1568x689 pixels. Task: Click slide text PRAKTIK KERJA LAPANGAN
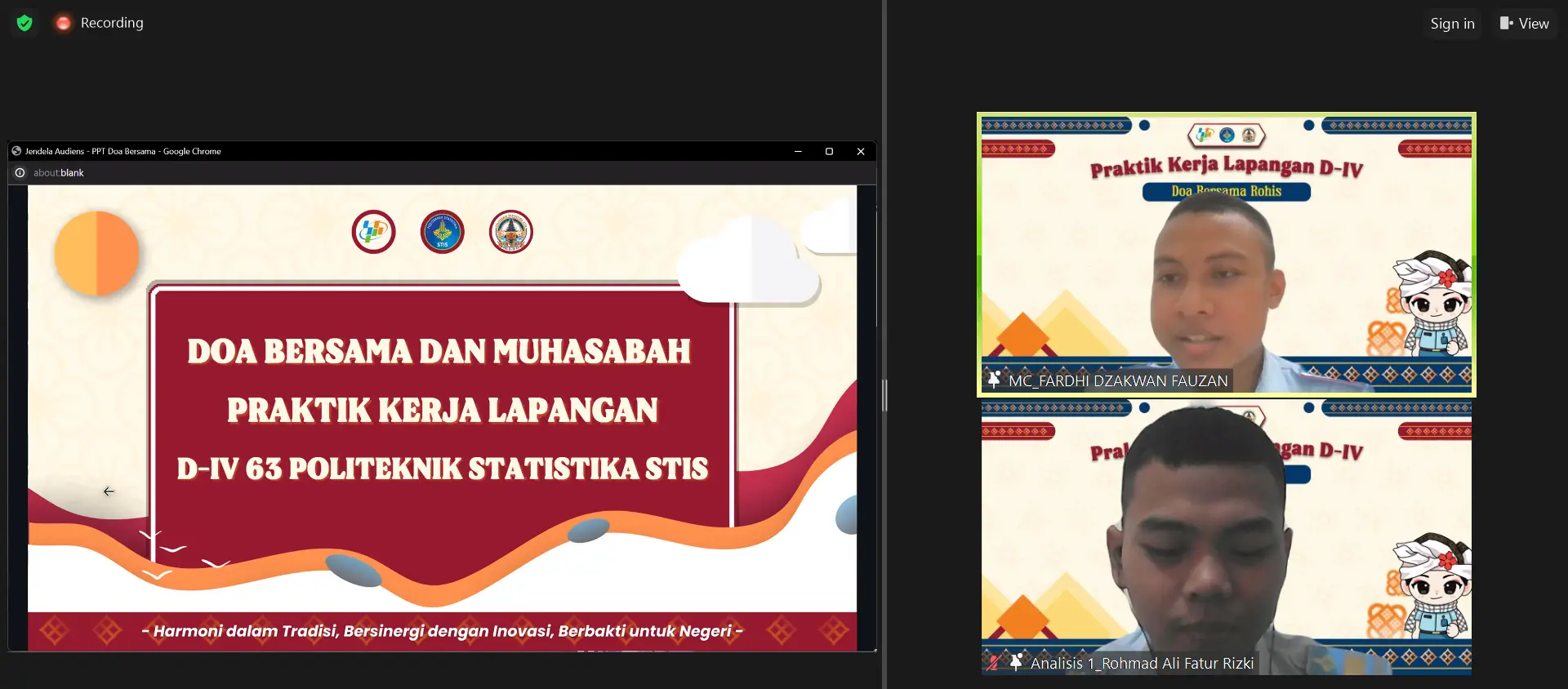coord(442,410)
